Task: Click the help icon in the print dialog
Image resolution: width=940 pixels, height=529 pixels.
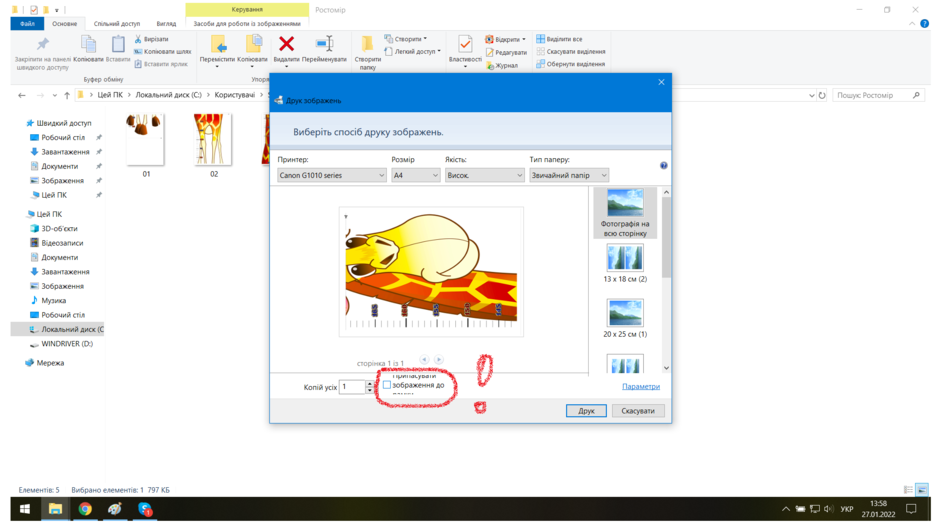Action: (664, 166)
